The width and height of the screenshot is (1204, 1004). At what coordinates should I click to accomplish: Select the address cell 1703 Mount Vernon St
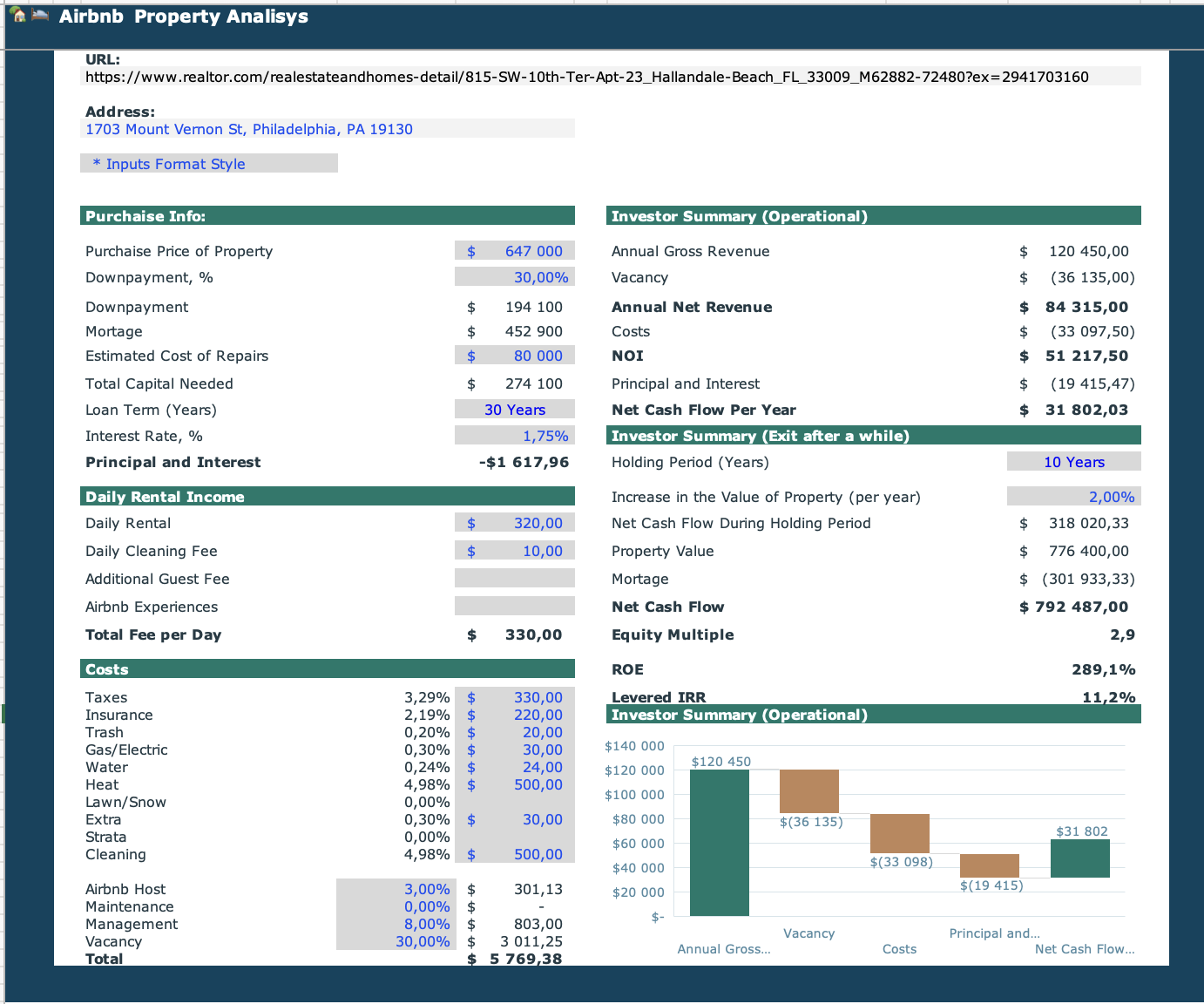tap(328, 129)
